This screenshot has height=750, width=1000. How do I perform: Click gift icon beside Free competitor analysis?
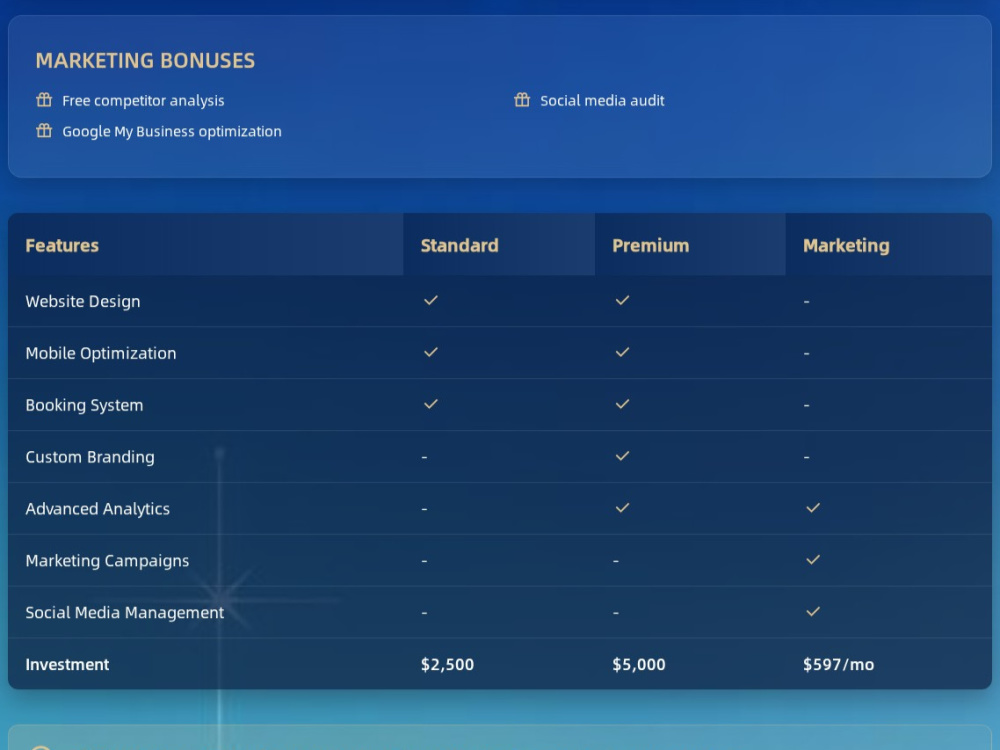click(44, 99)
